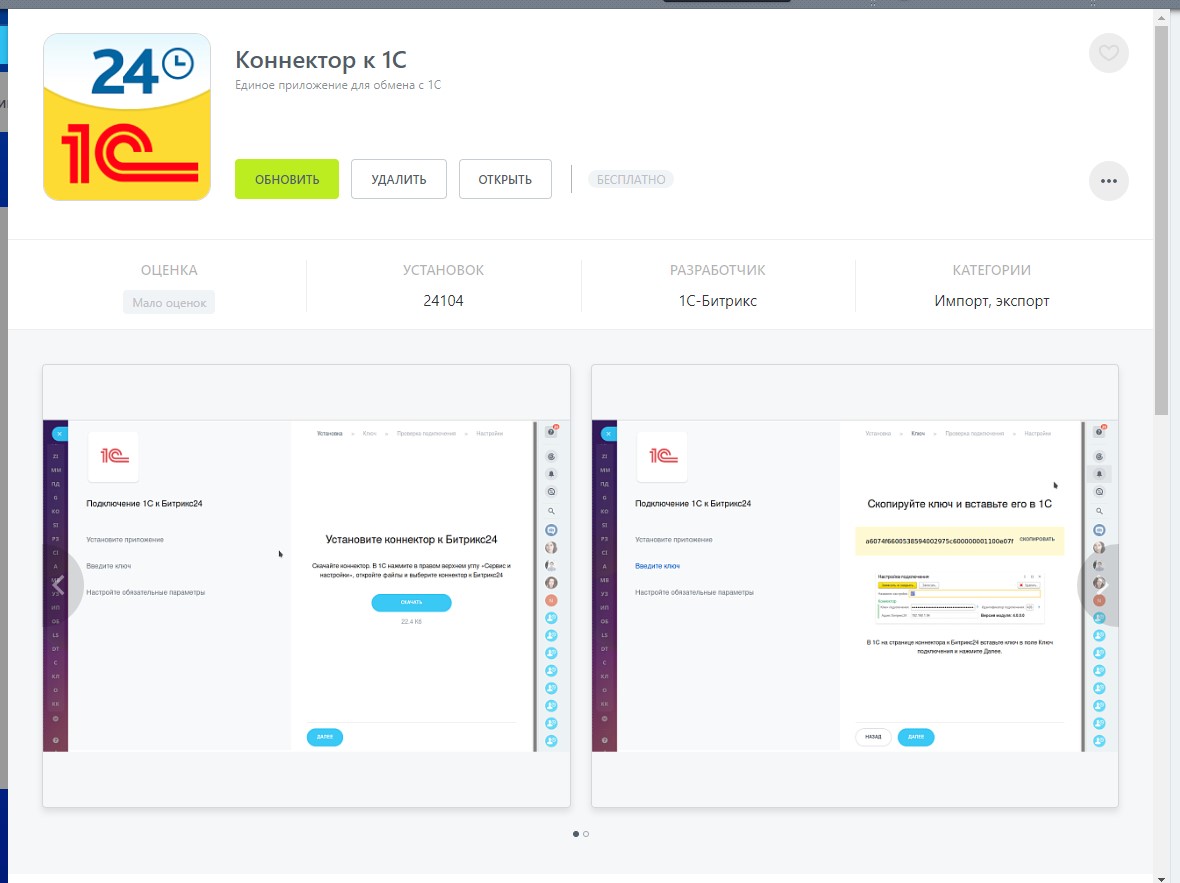Open the Установите коннектор к Битрикс24 screenshot
The height and width of the screenshot is (883, 1180).
(306, 586)
